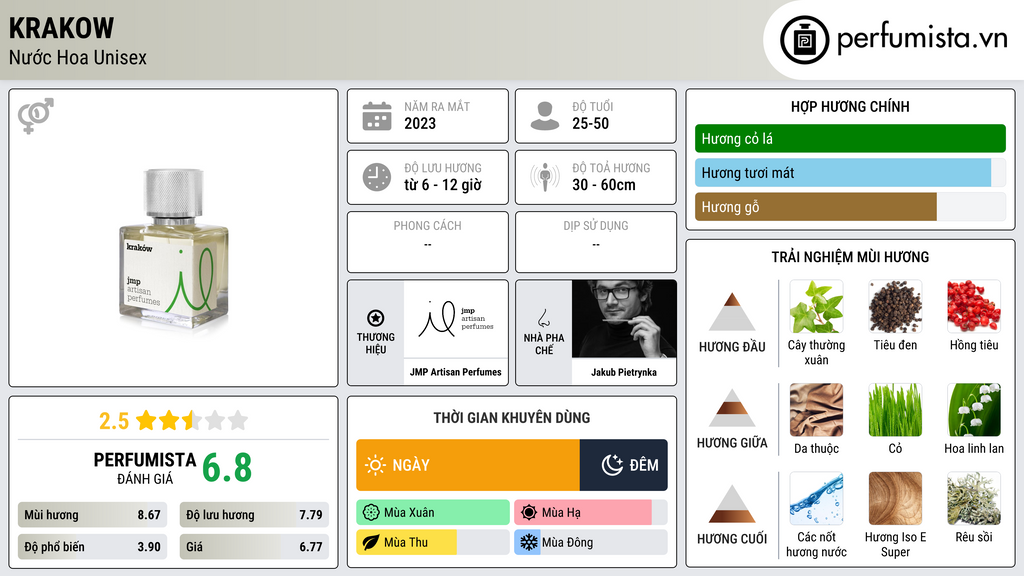Click the Jakub Pietrynka name link

624,372
